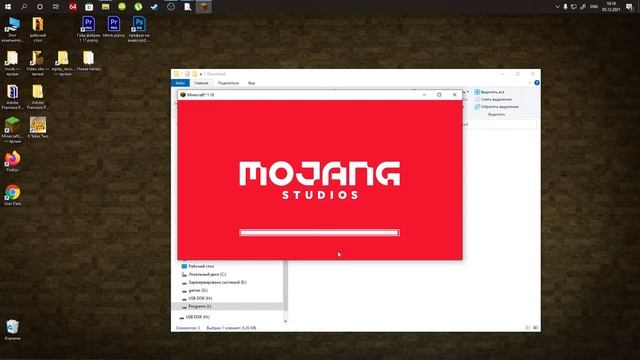Open the рабочий стол folder on the desktop
This screenshot has height=360, width=640.
38,29
